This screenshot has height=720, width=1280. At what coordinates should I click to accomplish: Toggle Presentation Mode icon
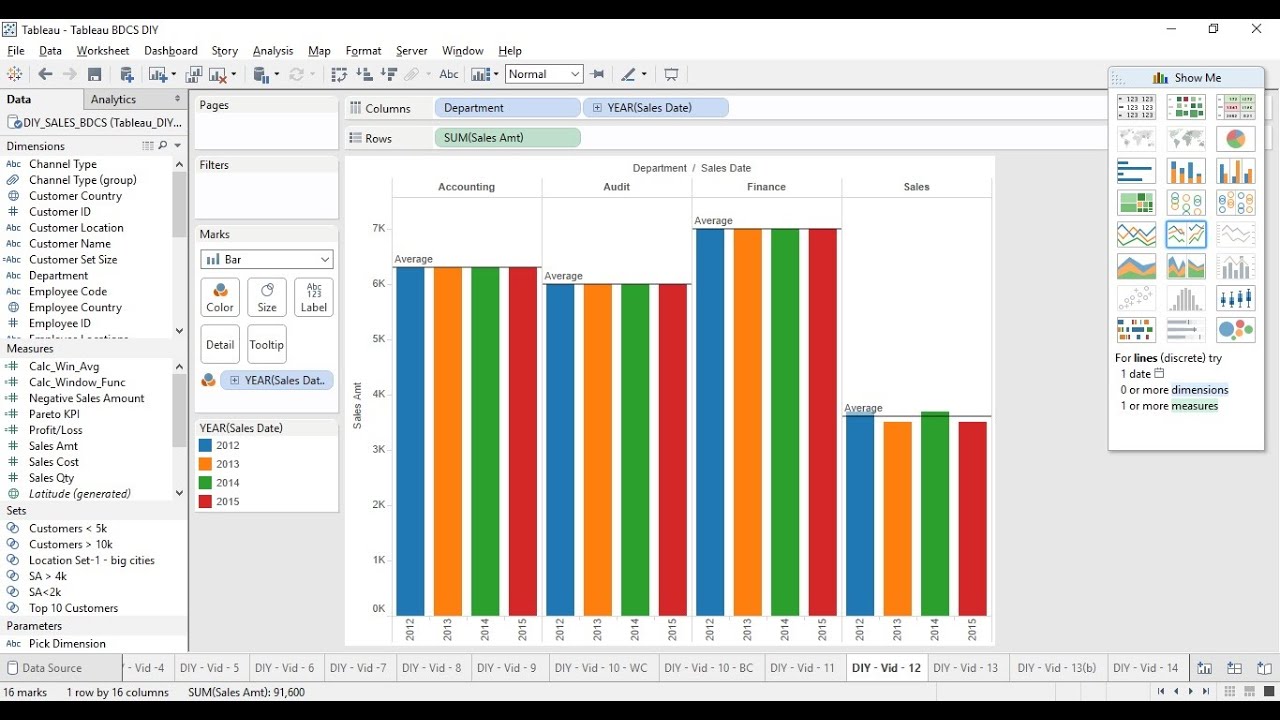[671, 74]
